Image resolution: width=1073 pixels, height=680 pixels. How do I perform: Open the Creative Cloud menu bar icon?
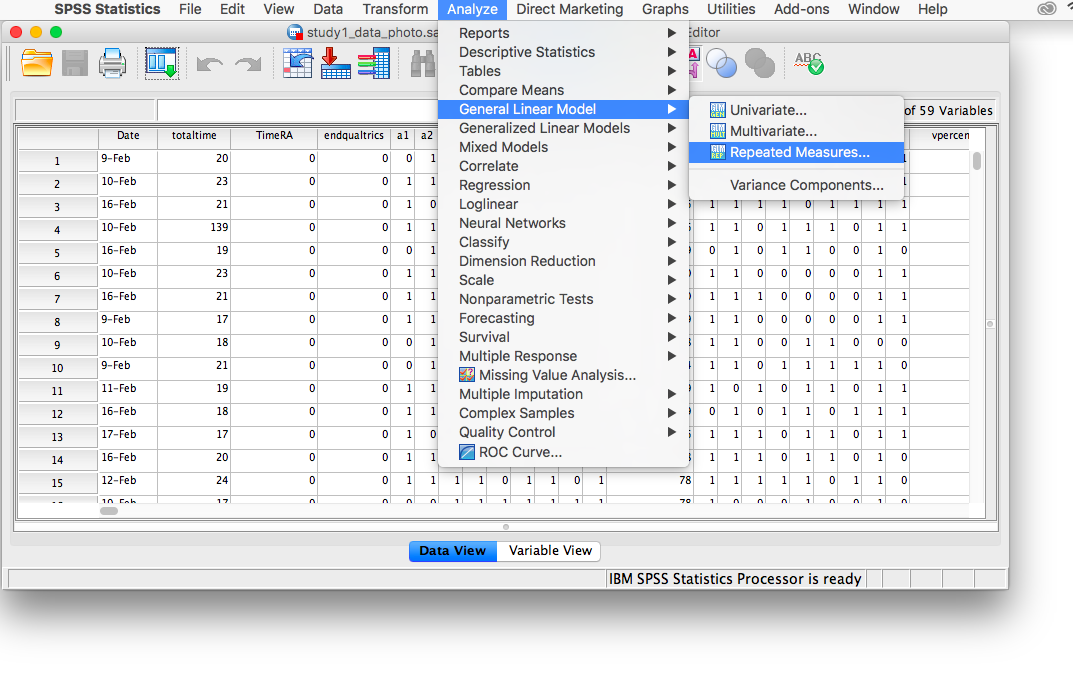tap(1046, 9)
